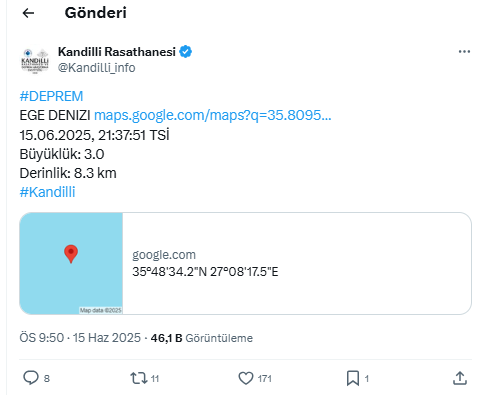Image resolution: width=484 pixels, height=395 pixels.
Task: Click the reply speech bubble icon
Action: (x=31, y=378)
